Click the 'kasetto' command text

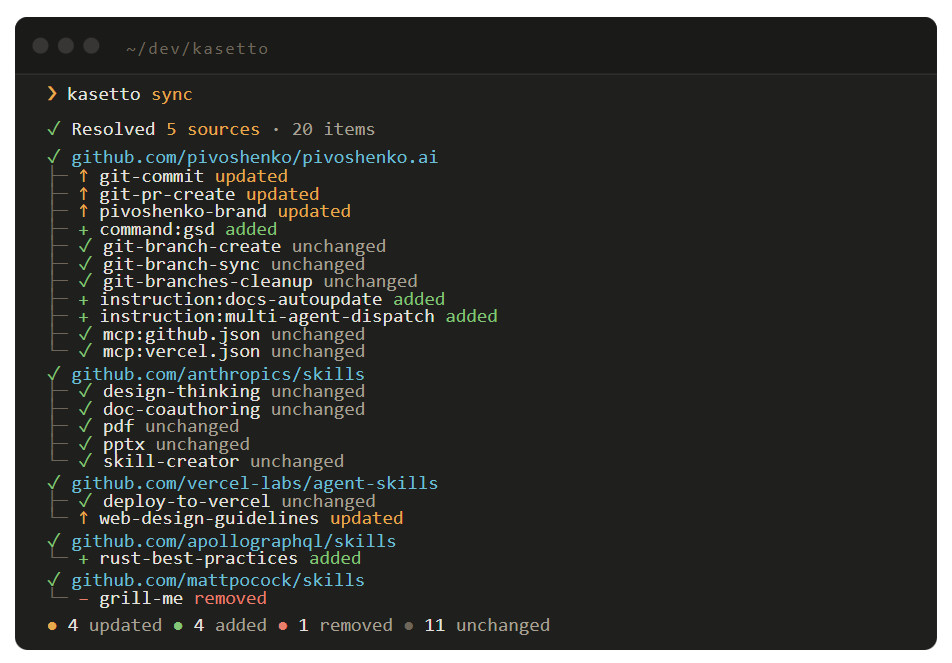pyautogui.click(x=104, y=94)
